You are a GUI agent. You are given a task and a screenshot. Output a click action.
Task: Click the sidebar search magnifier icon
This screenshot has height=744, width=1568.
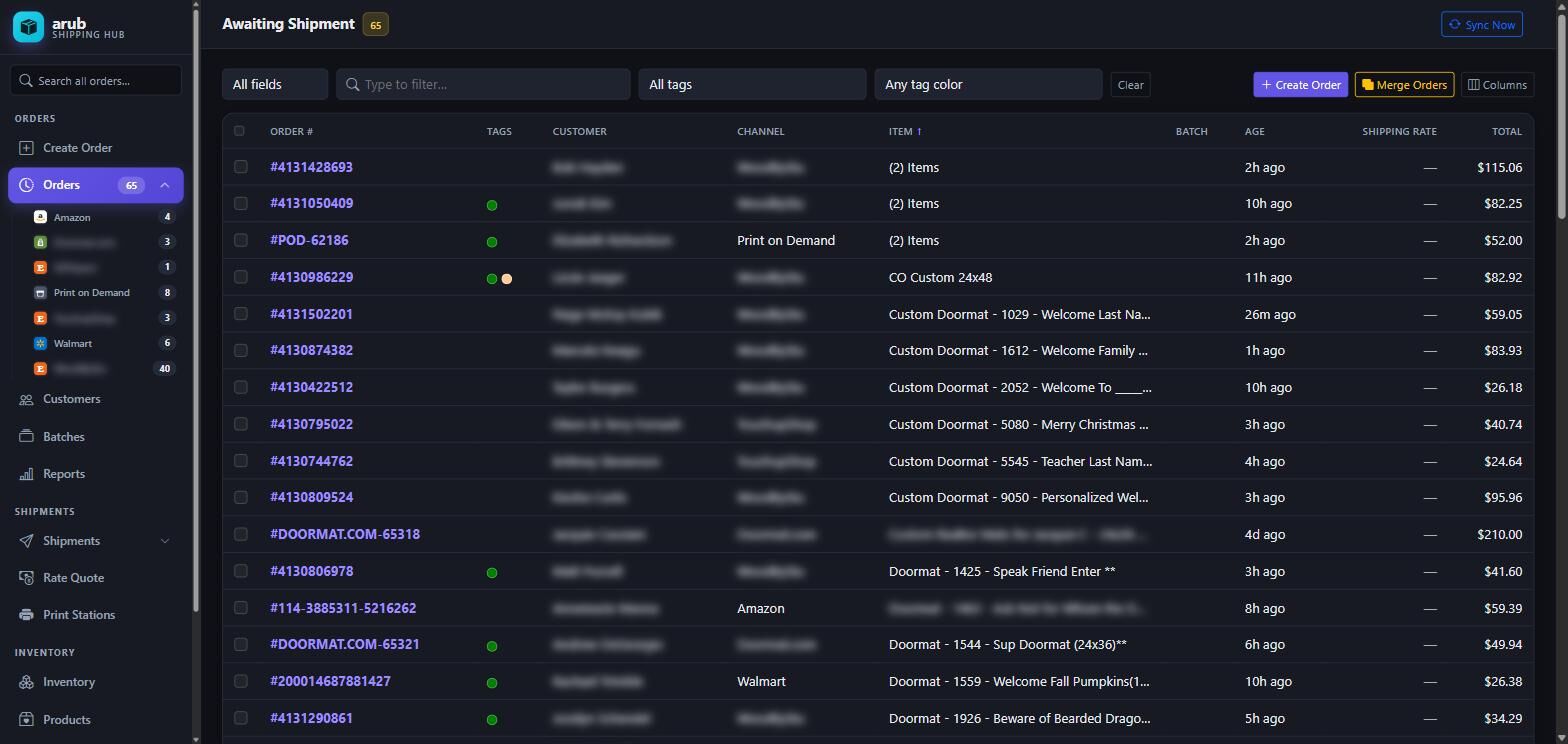[26, 81]
